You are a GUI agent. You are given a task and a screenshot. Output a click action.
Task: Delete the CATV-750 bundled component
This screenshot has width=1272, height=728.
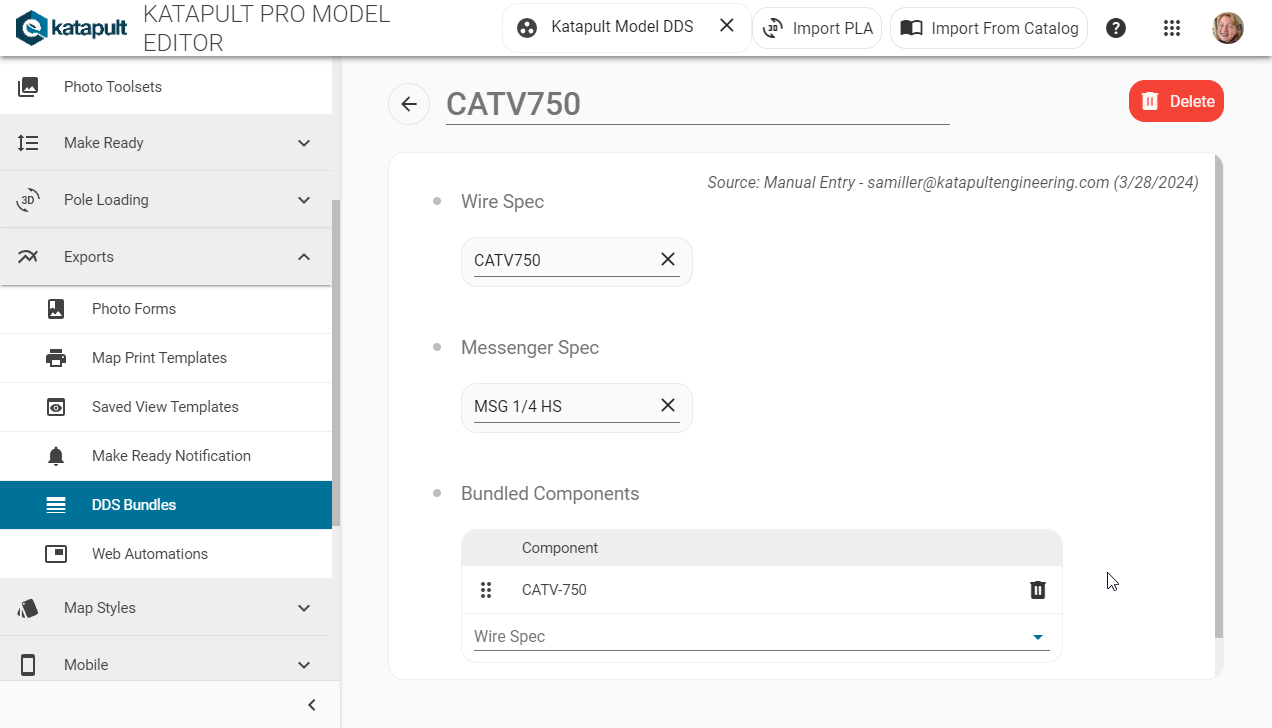coord(1037,590)
